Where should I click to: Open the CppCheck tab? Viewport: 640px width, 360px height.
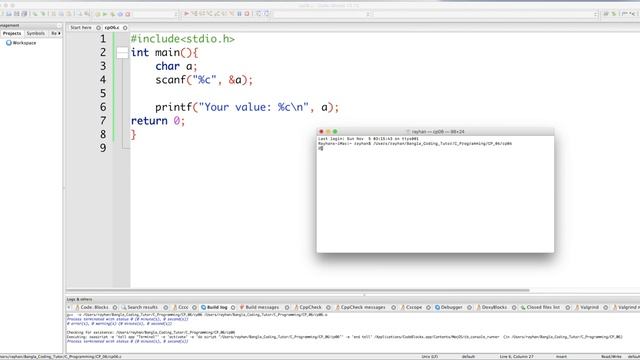[x=310, y=307]
